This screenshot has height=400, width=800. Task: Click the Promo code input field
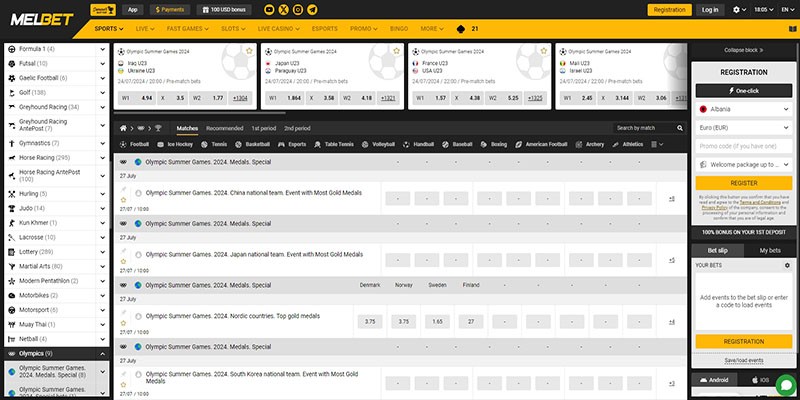click(744, 146)
